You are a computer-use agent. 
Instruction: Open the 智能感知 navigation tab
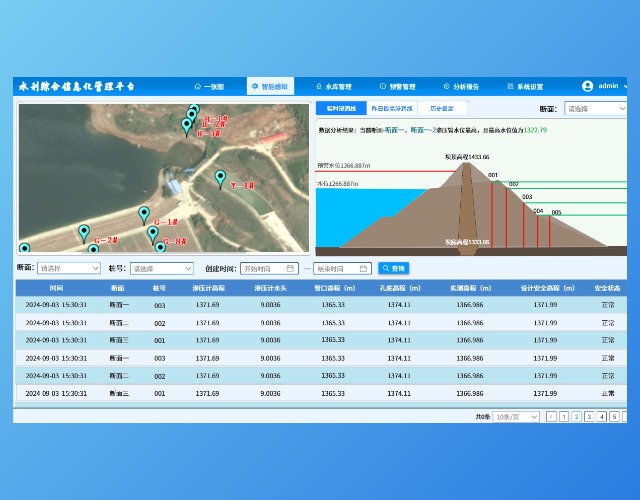tap(268, 87)
